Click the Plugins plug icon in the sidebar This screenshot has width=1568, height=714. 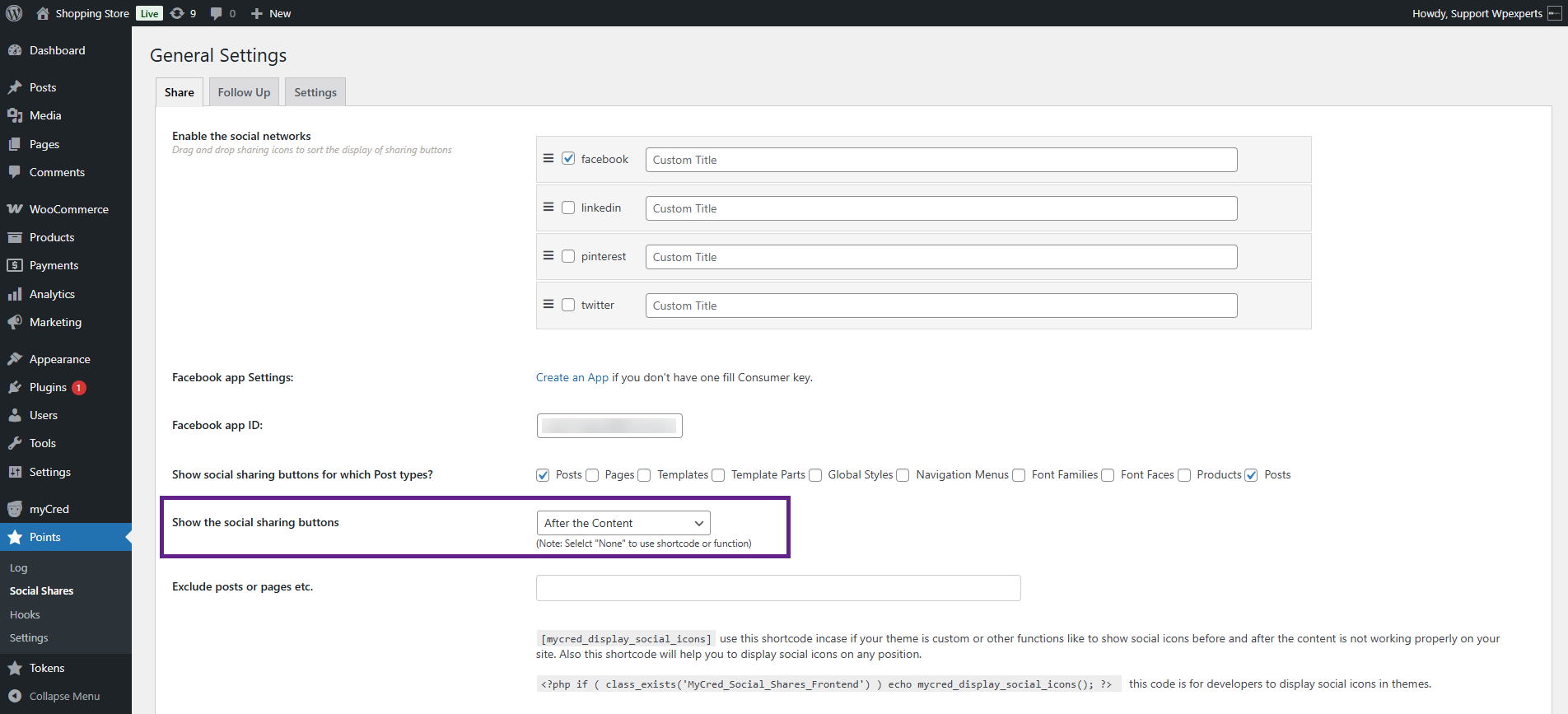(15, 387)
